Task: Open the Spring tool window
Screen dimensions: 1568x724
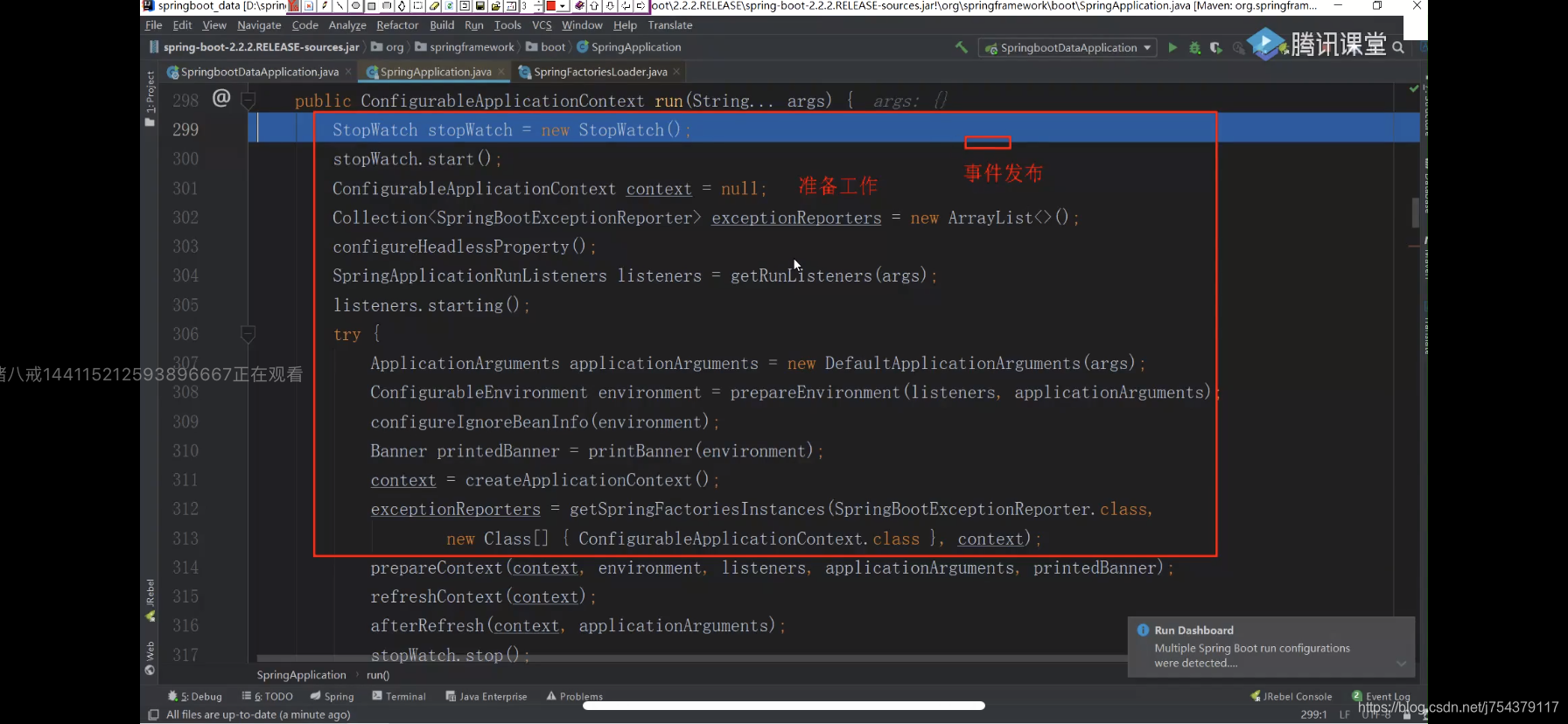Action: (x=332, y=697)
